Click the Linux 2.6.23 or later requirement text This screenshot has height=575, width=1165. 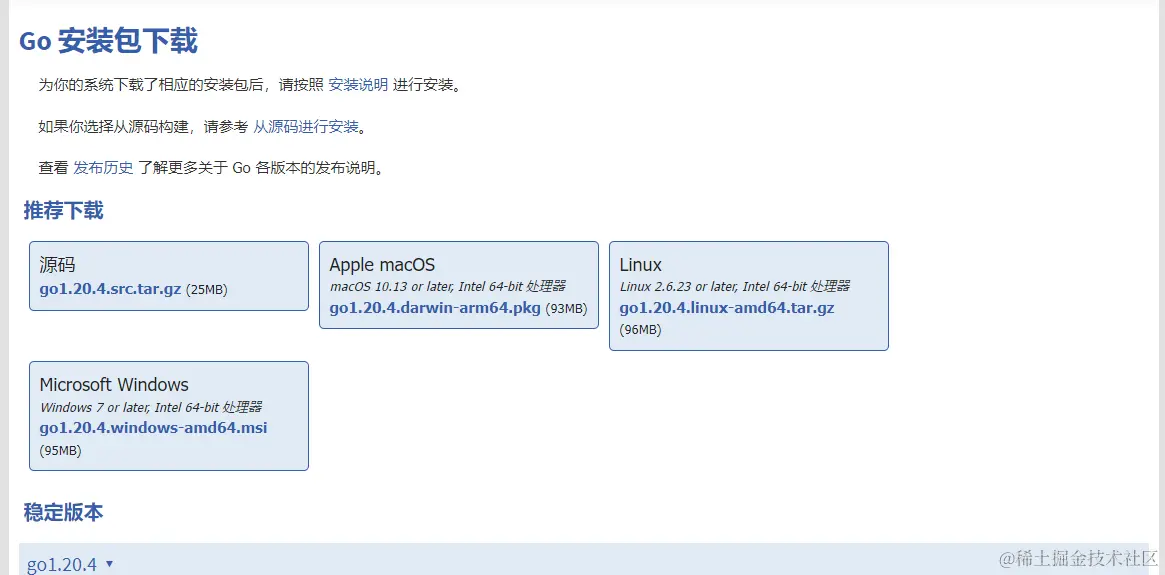coord(734,286)
